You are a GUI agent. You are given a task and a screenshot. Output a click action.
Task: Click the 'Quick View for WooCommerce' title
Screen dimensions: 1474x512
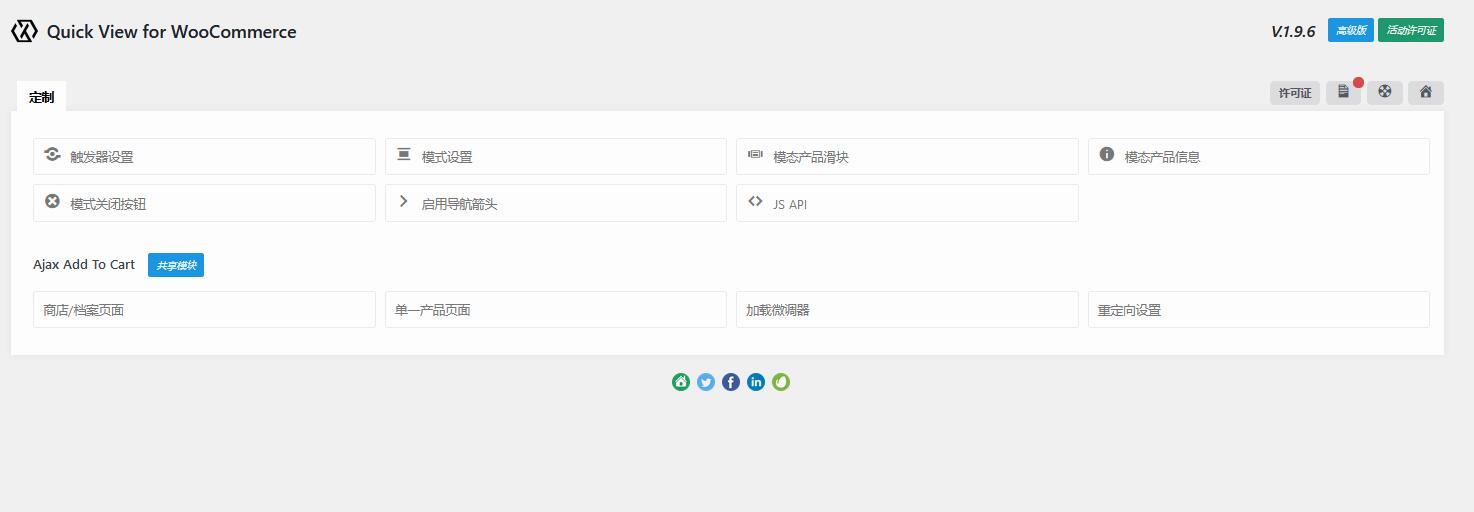pos(171,32)
